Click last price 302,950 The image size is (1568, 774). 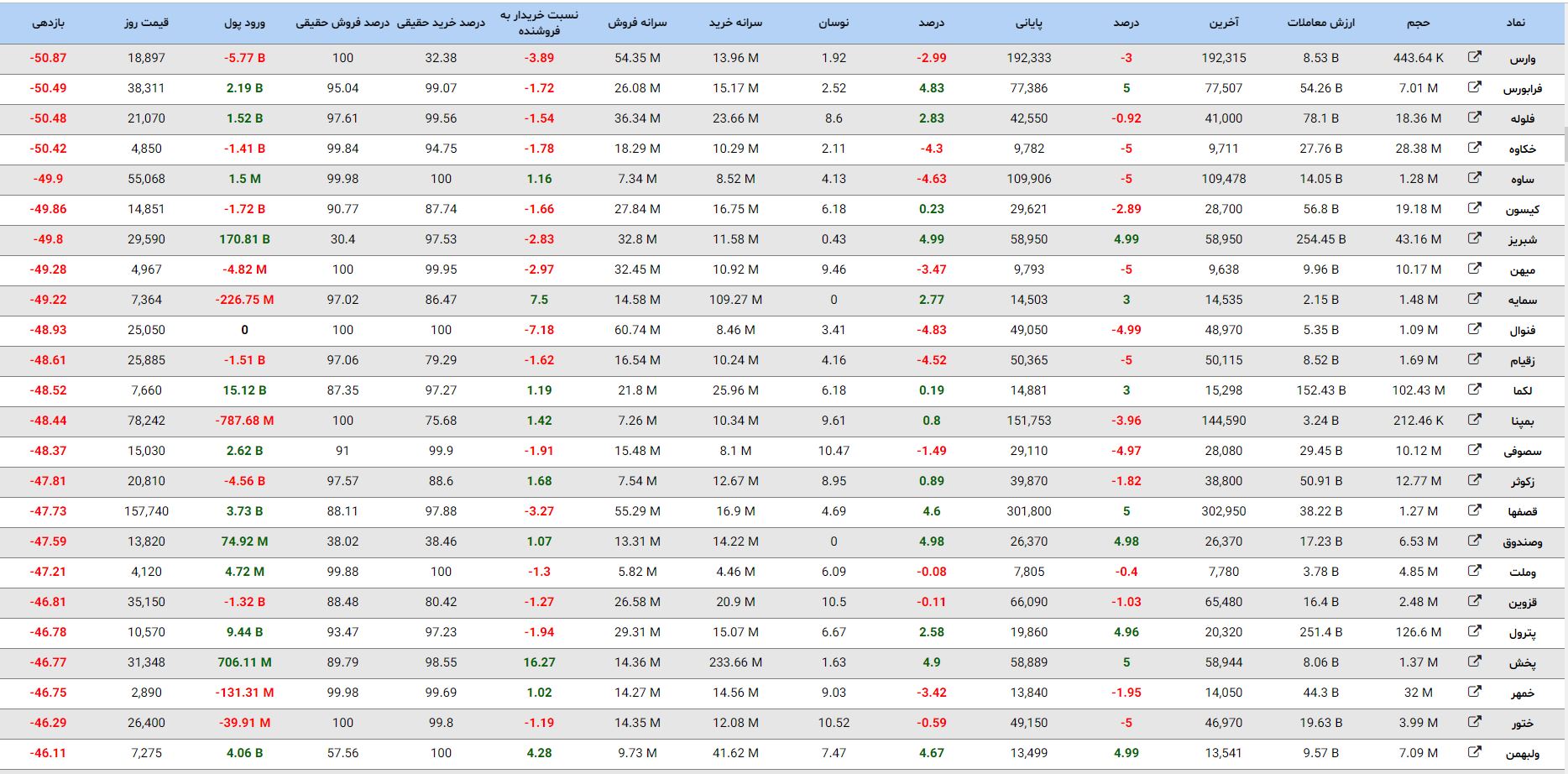(x=1224, y=511)
